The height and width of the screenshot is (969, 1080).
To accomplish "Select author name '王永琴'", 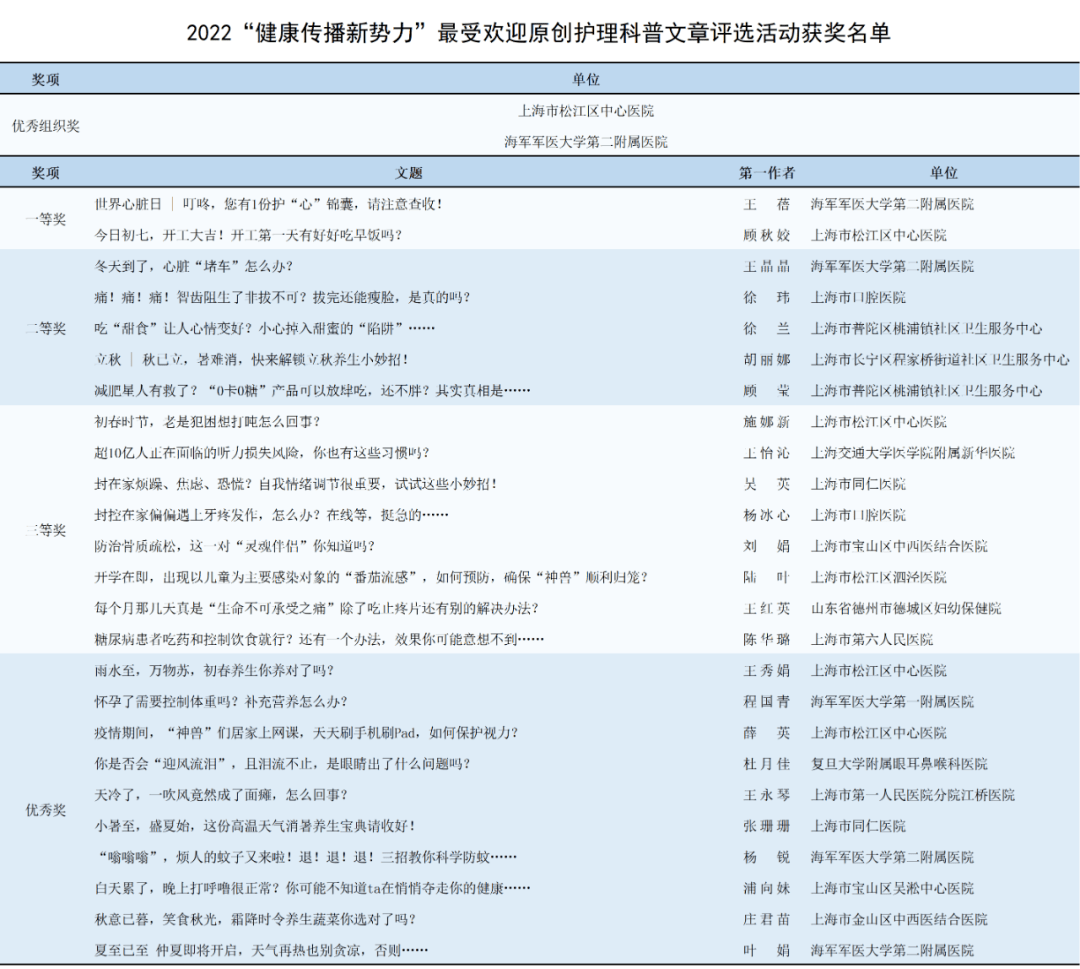I will pyautogui.click(x=767, y=795).
